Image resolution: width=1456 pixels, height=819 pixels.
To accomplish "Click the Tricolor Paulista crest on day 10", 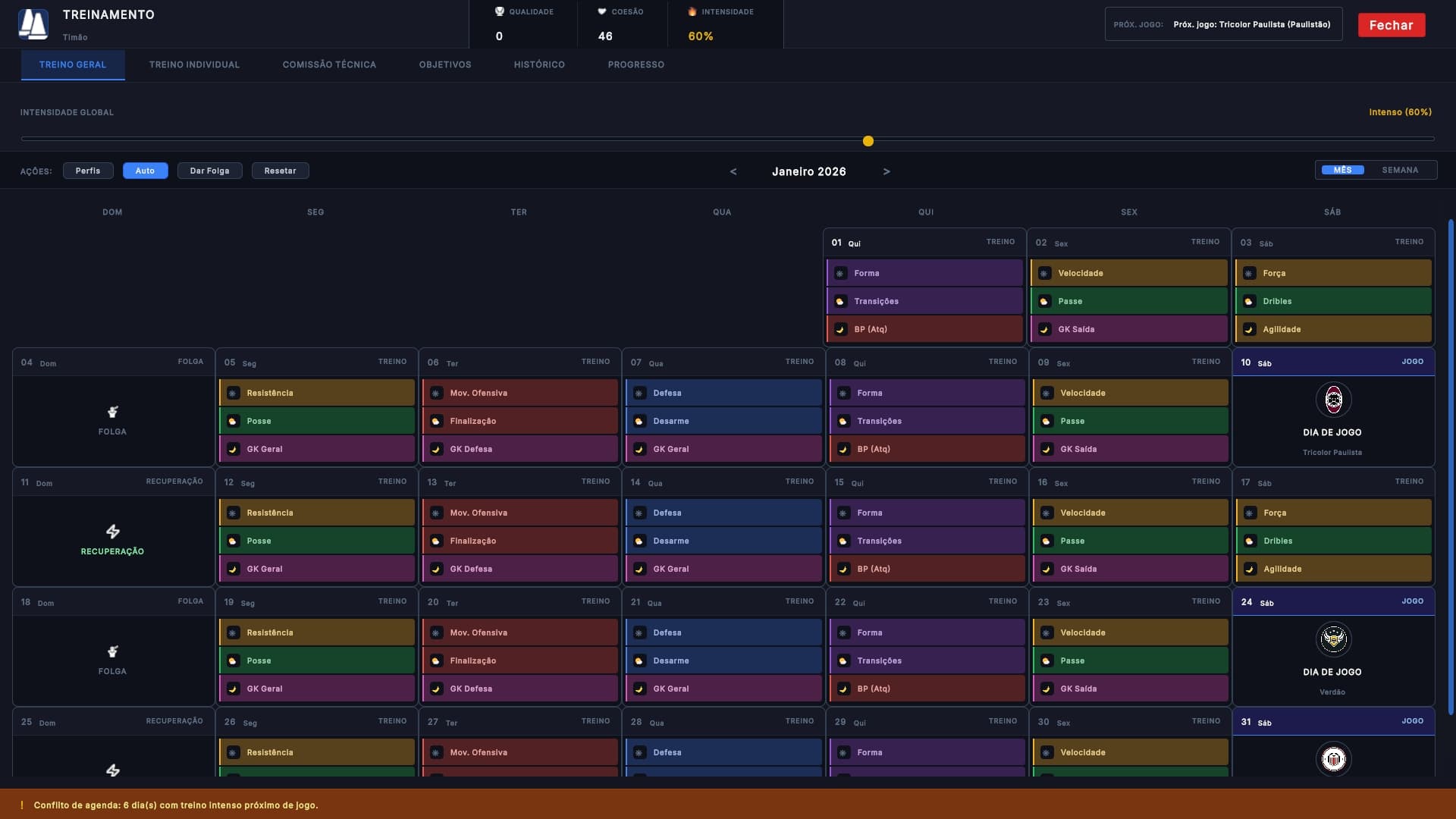I will coord(1333,400).
